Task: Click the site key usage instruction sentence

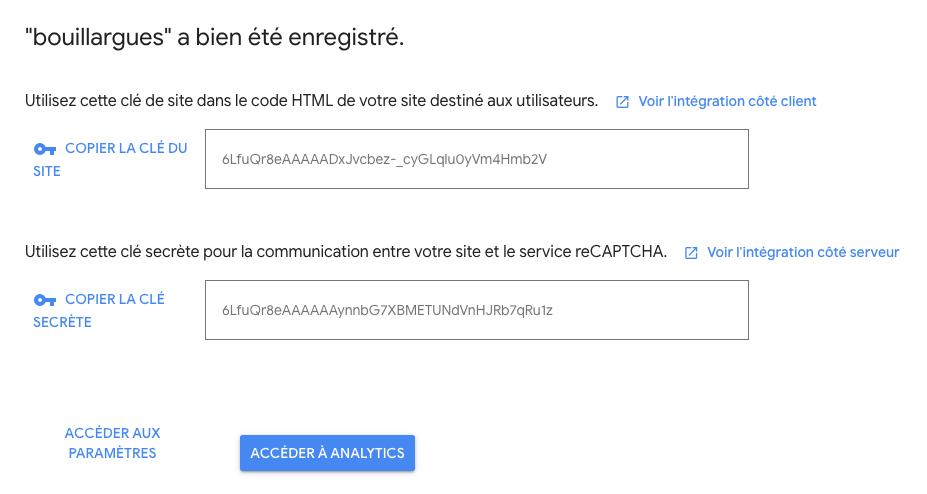Action: pos(311,101)
